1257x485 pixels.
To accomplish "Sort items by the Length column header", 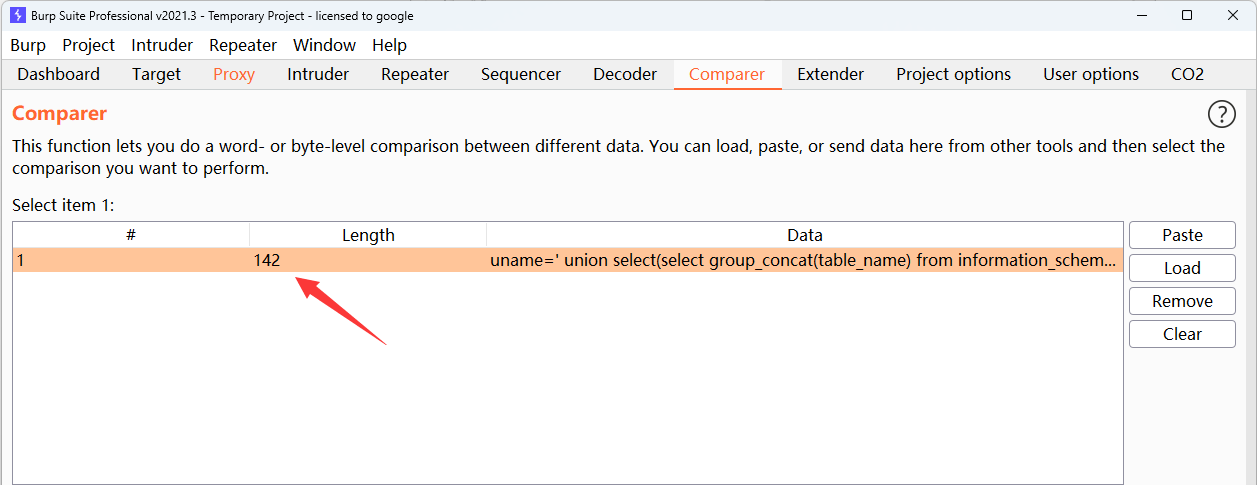I will click(368, 235).
